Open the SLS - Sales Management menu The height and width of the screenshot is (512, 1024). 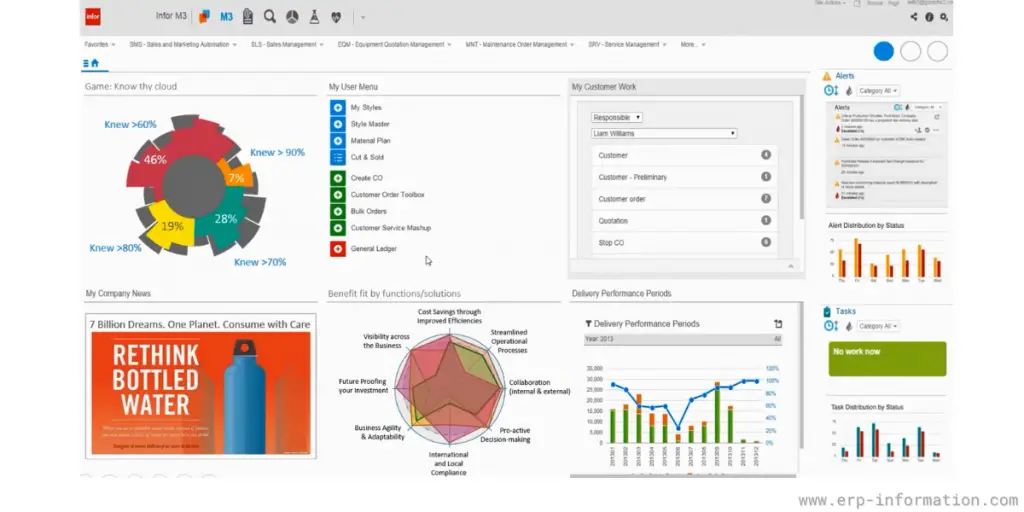tap(287, 44)
